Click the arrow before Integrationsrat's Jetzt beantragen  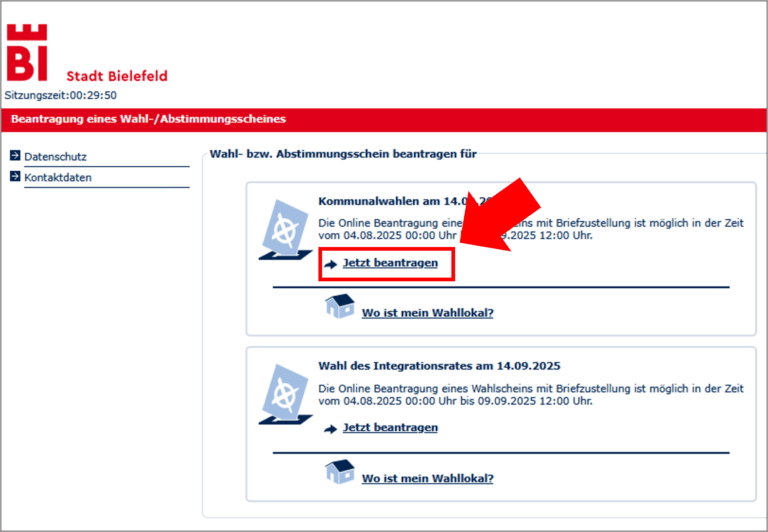coord(331,429)
